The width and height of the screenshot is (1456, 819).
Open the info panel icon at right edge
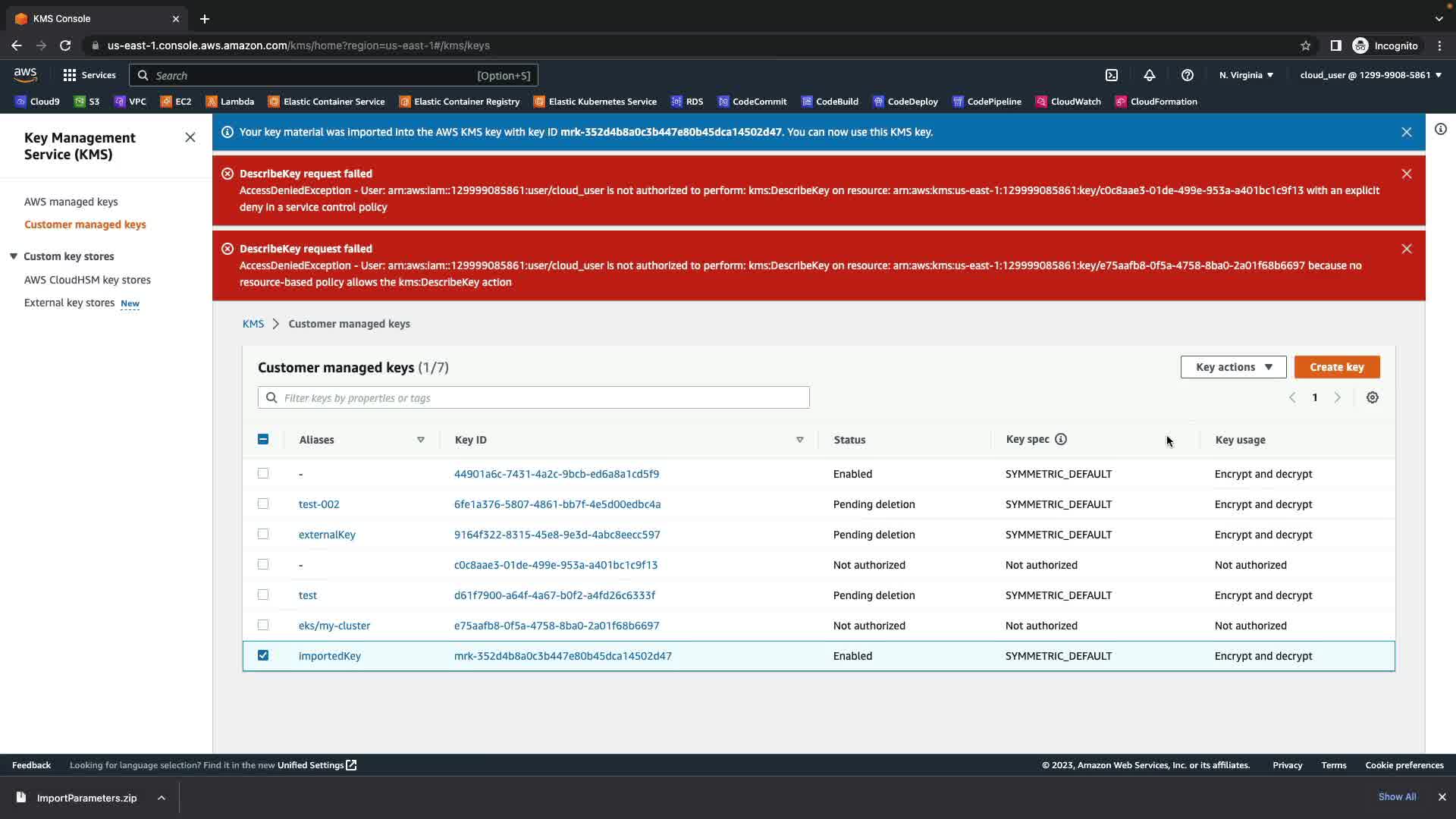(x=1441, y=129)
